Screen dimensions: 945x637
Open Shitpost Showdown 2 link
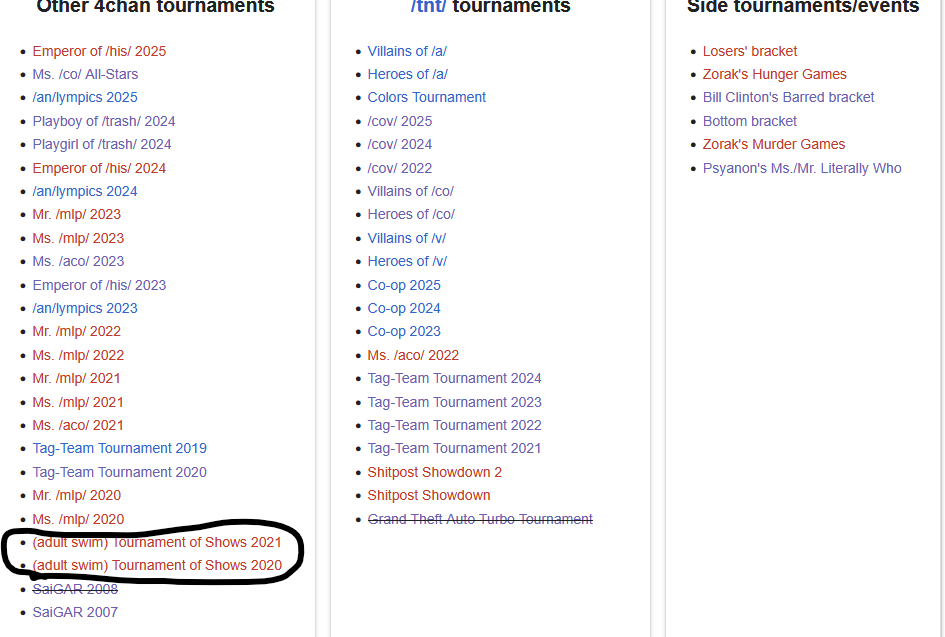coord(435,472)
